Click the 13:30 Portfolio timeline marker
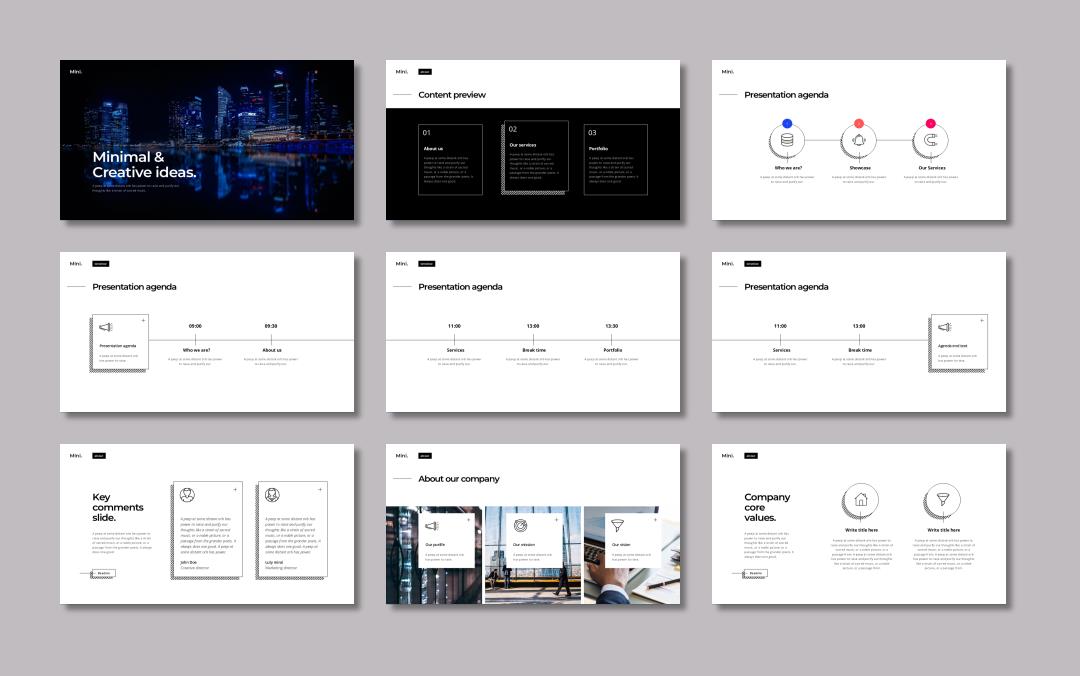The image size is (1080, 676). click(x=611, y=340)
